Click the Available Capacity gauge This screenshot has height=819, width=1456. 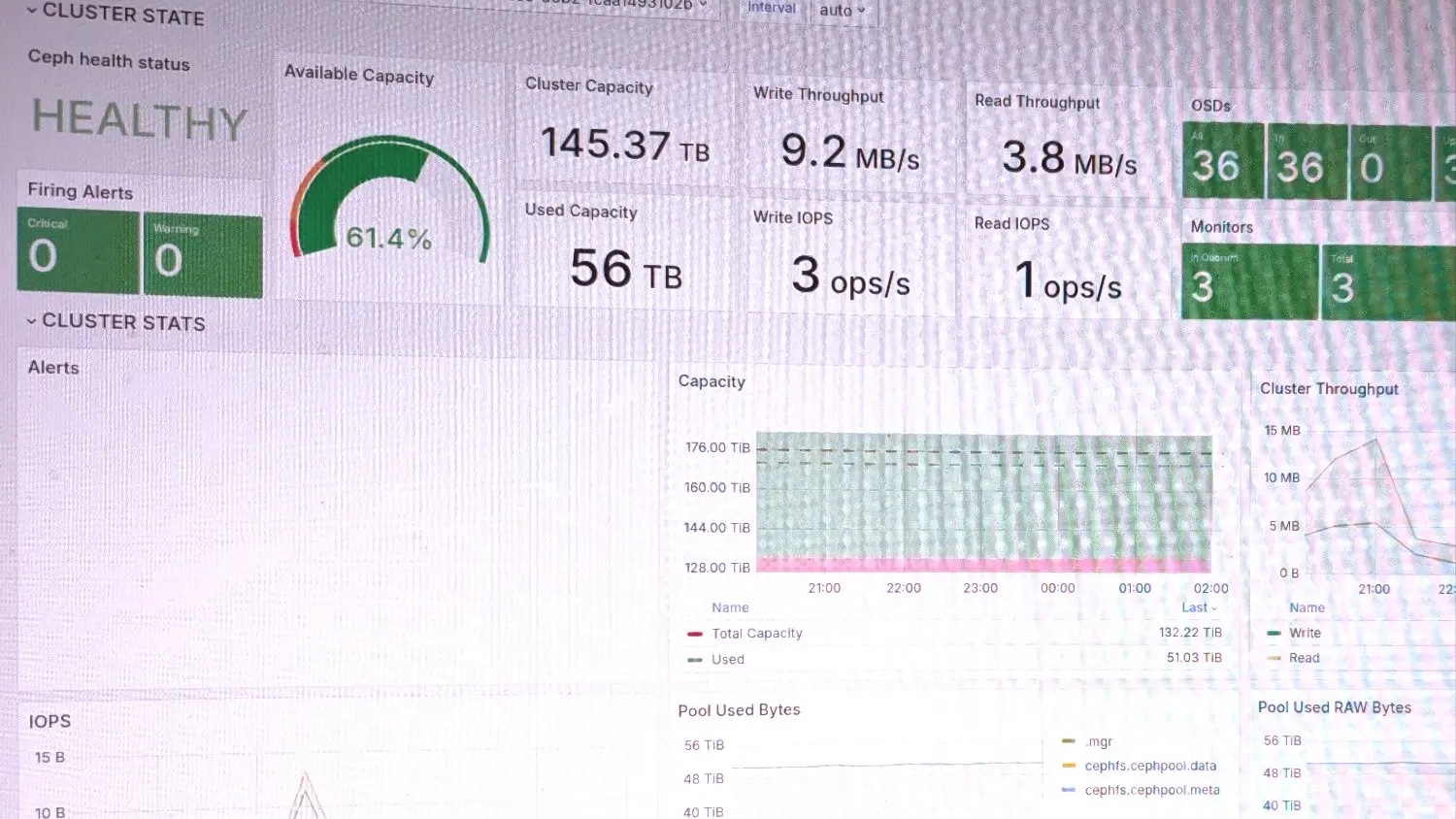click(x=389, y=206)
